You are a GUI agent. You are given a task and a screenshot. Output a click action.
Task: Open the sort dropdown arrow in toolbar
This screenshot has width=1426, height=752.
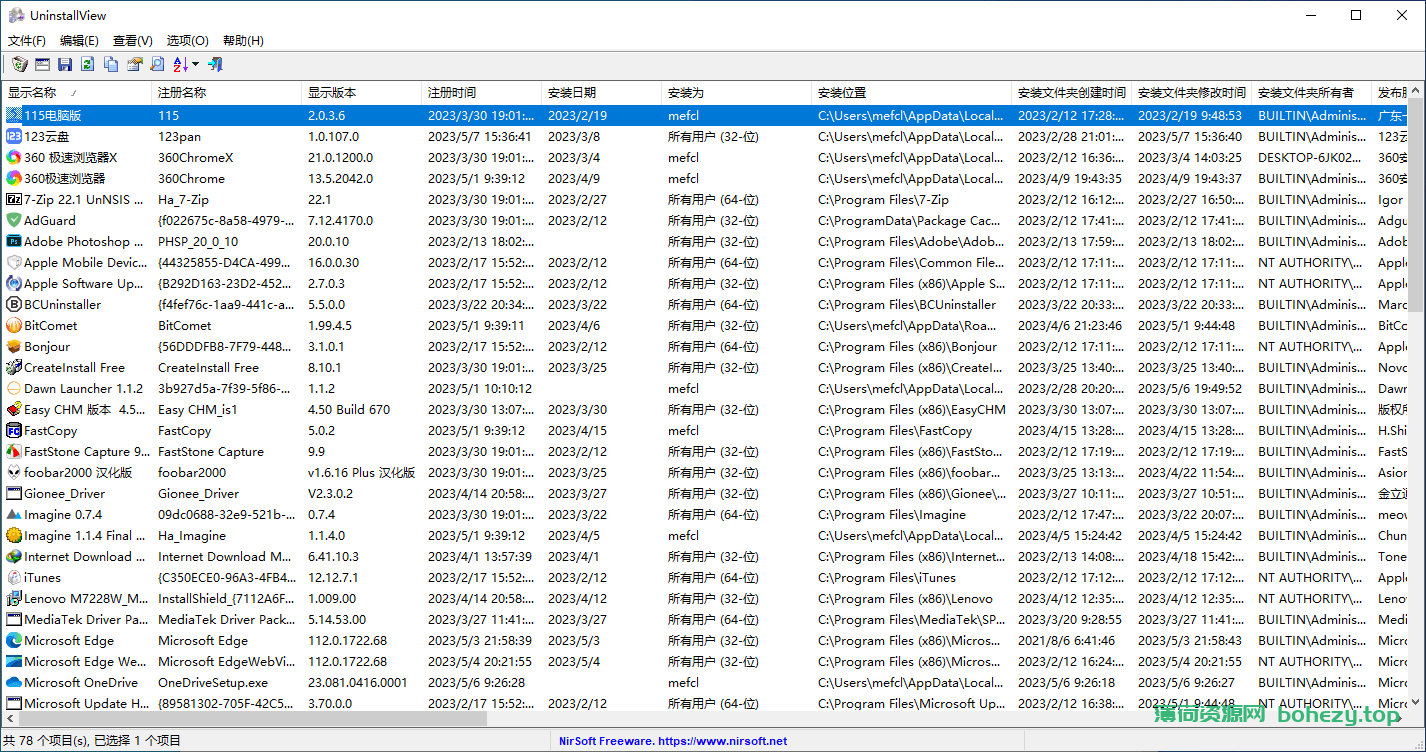pyautogui.click(x=196, y=65)
